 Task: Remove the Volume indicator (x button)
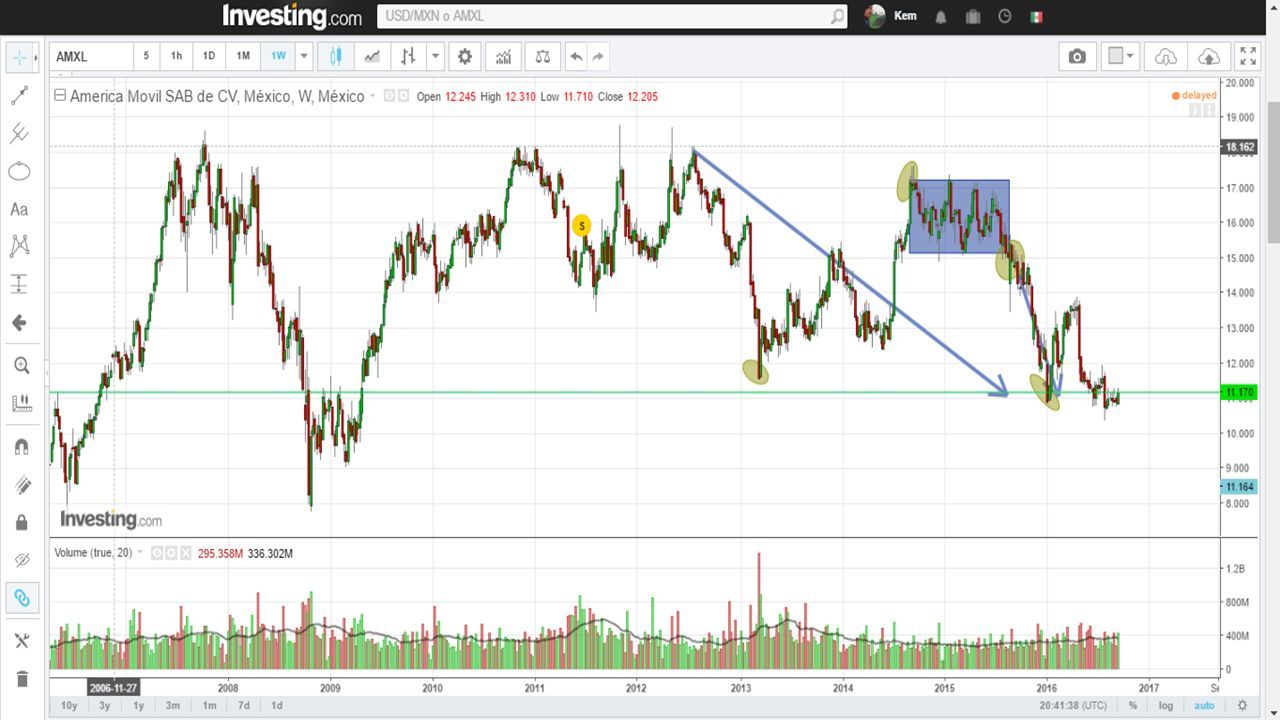click(x=185, y=553)
